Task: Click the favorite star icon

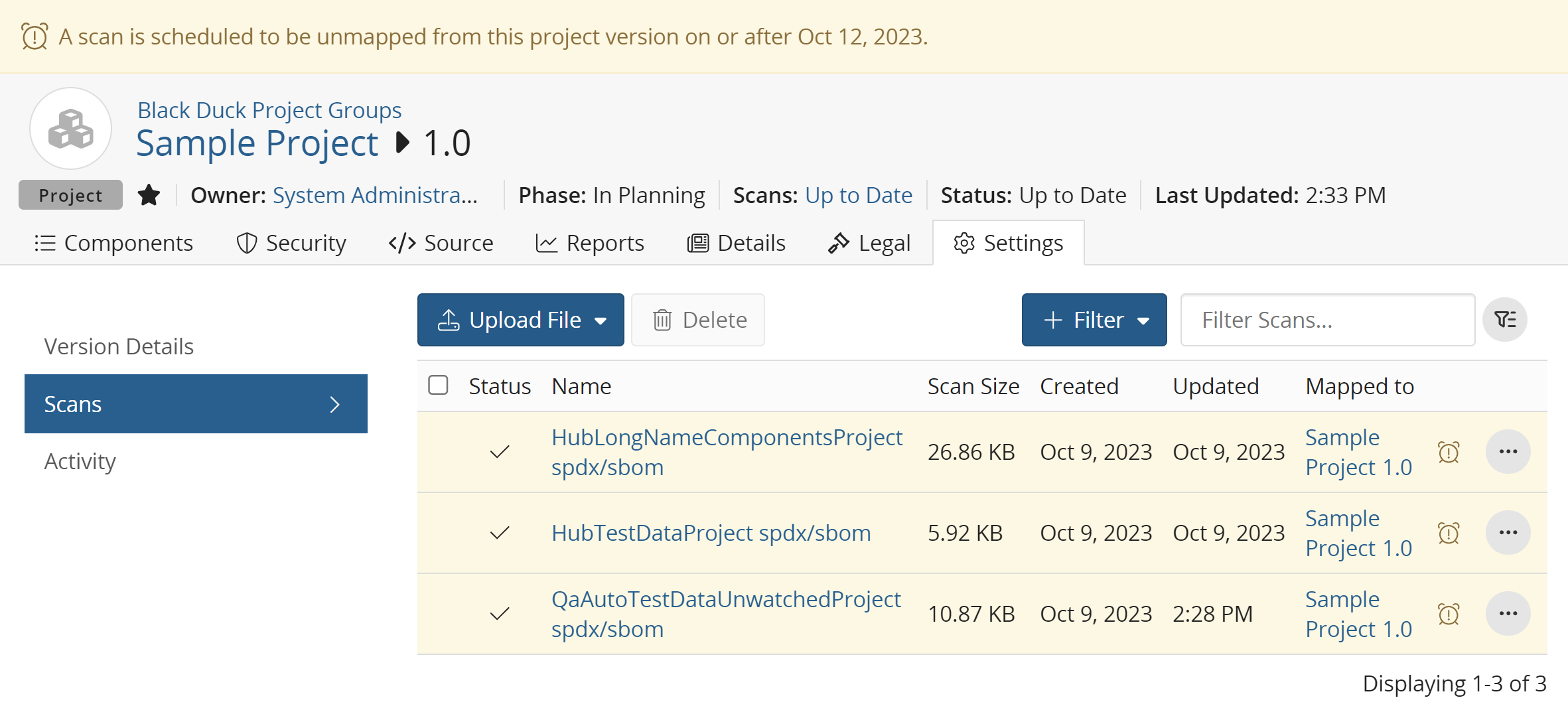Action: (149, 195)
